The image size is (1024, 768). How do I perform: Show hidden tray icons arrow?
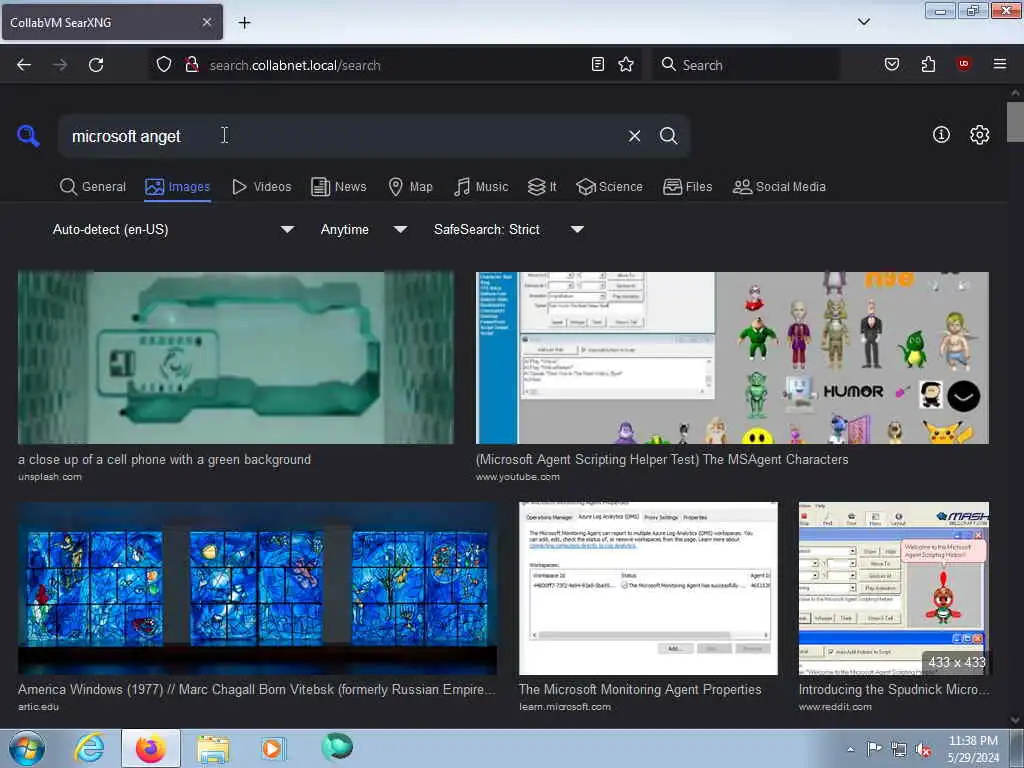pos(850,750)
